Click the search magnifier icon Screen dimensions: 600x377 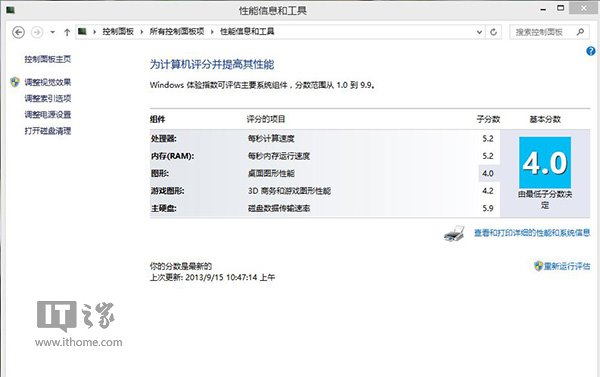[x=580, y=32]
